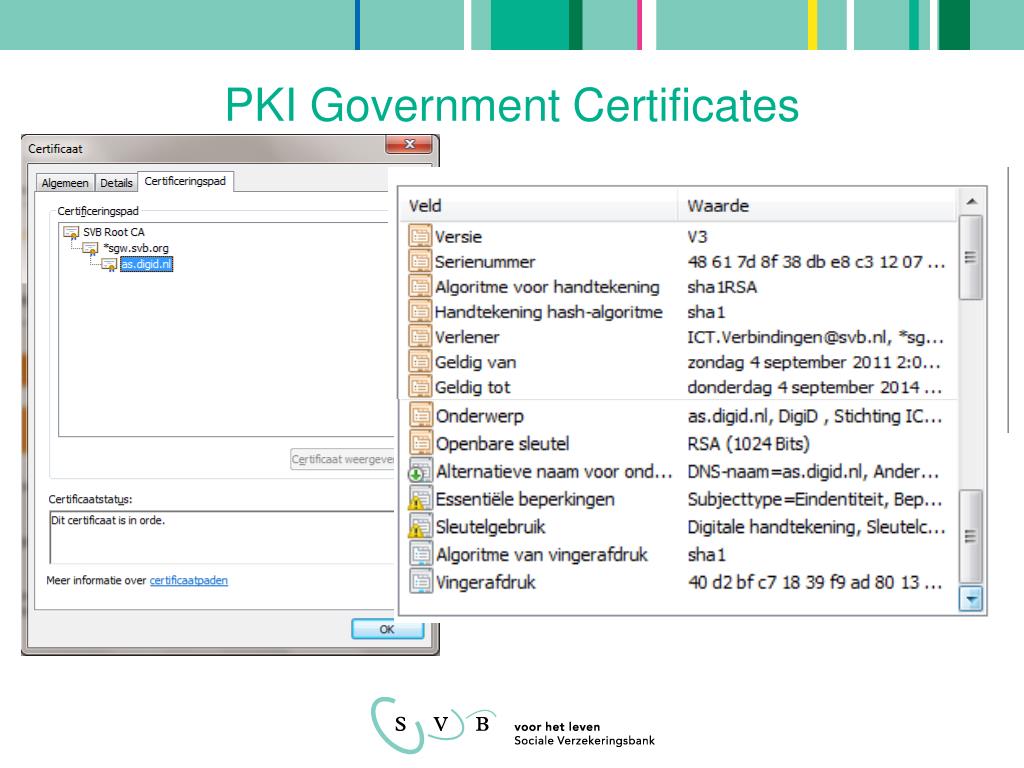Click icon beside Algoritme van vingerafdruk
This screenshot has height=768, width=1024.
[421, 554]
